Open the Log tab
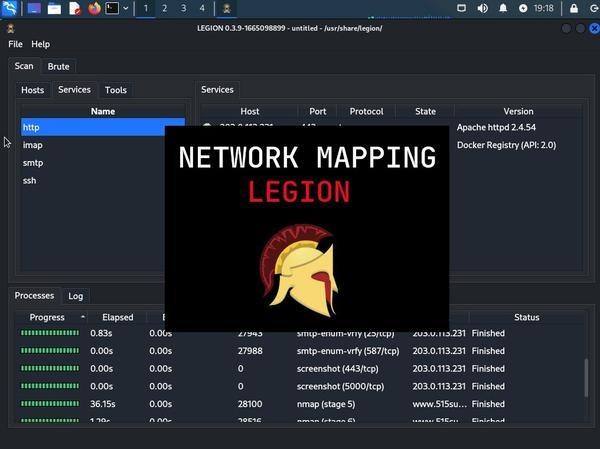Screen dimensions: 600x449 coord(76,296)
